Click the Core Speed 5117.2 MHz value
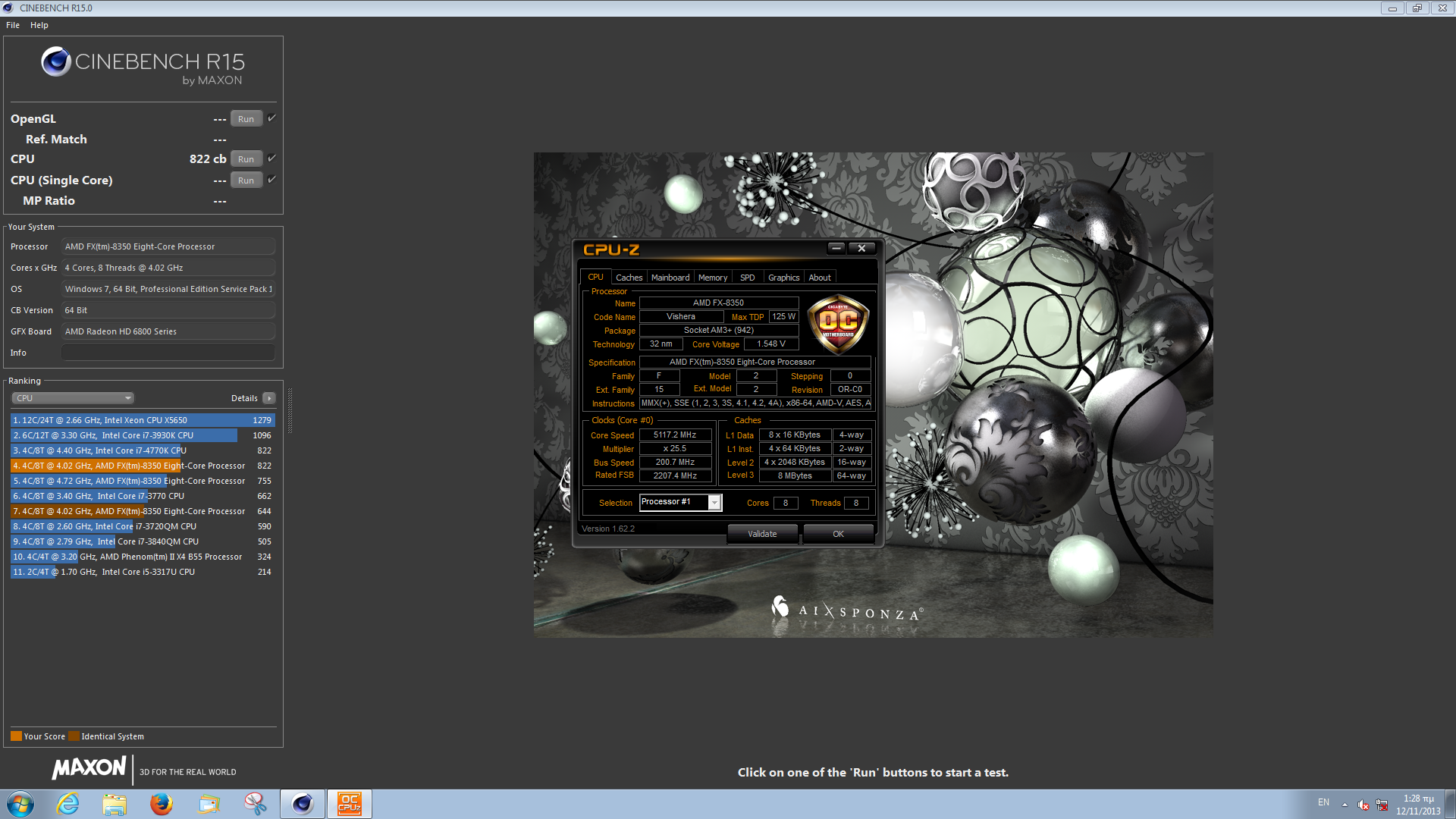1456x819 pixels. pos(675,435)
